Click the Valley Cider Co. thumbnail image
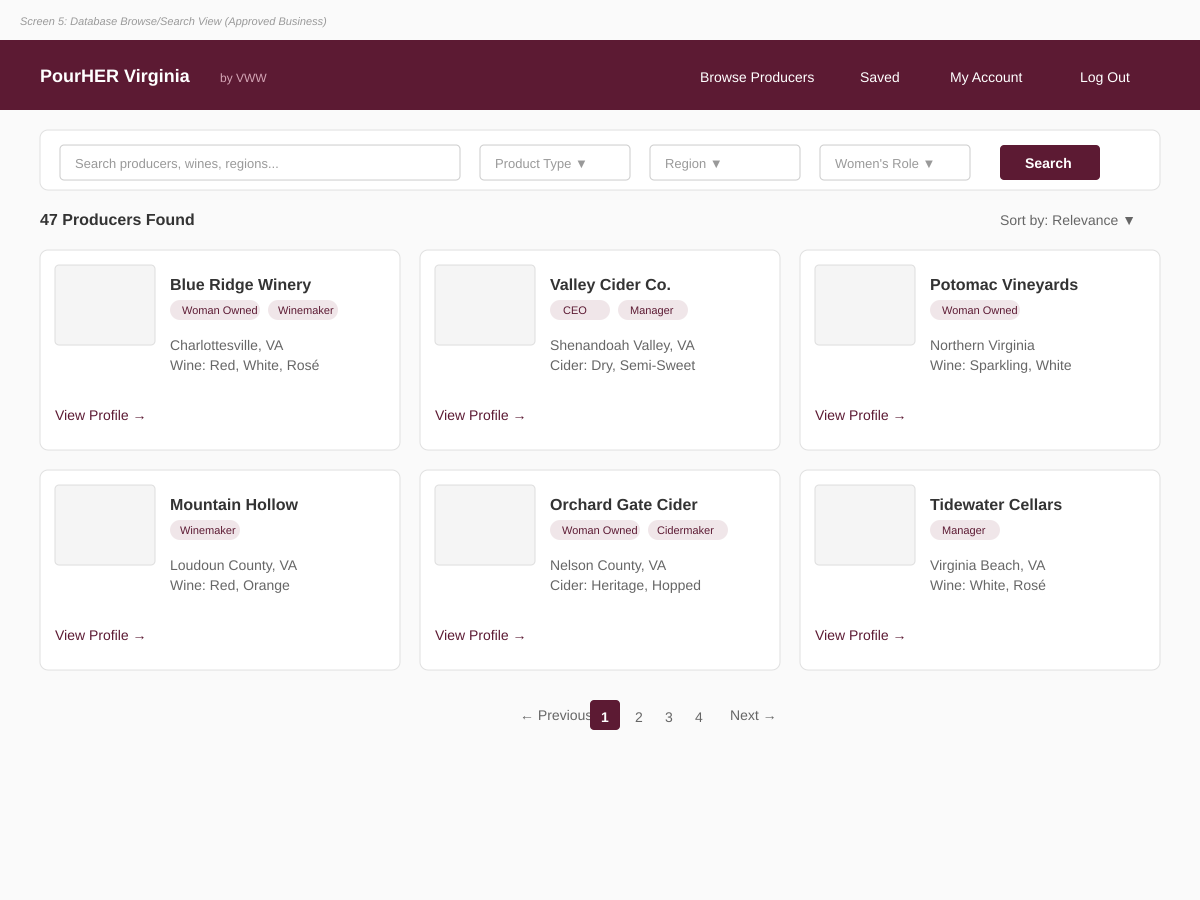This screenshot has height=900, width=1200. click(485, 305)
